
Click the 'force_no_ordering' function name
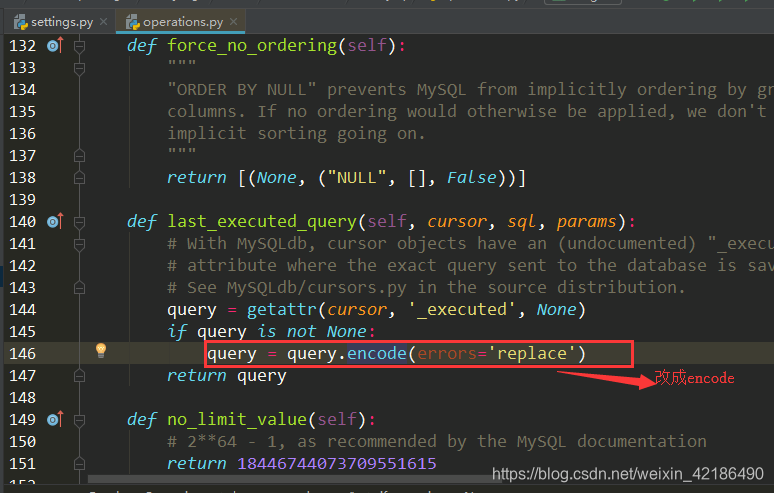pyautogui.click(x=252, y=45)
